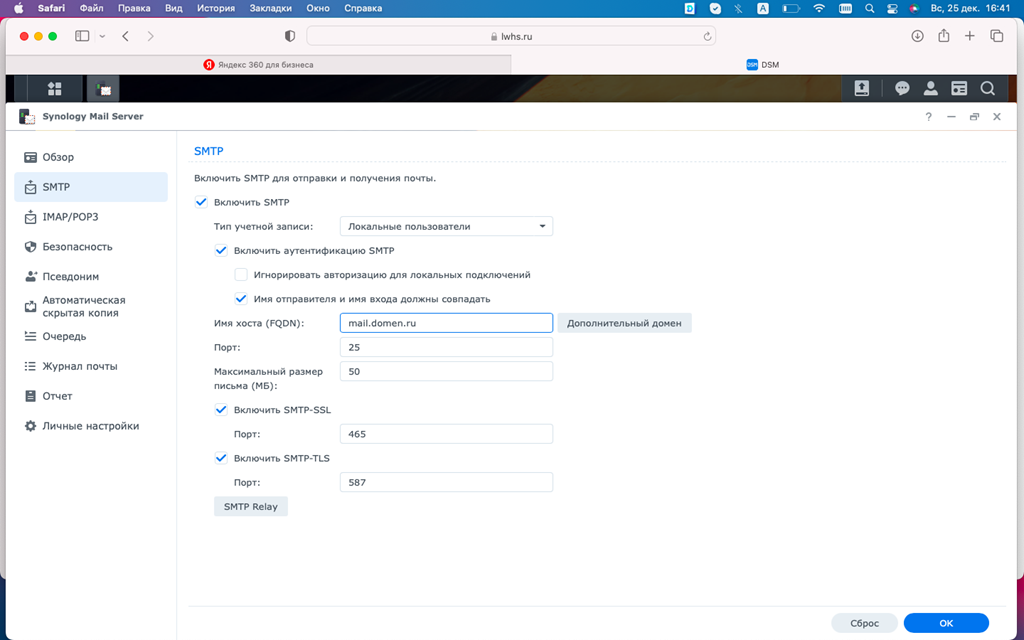1024x640 pixels.
Task: Switch to DSM browser tab
Action: pyautogui.click(x=763, y=65)
